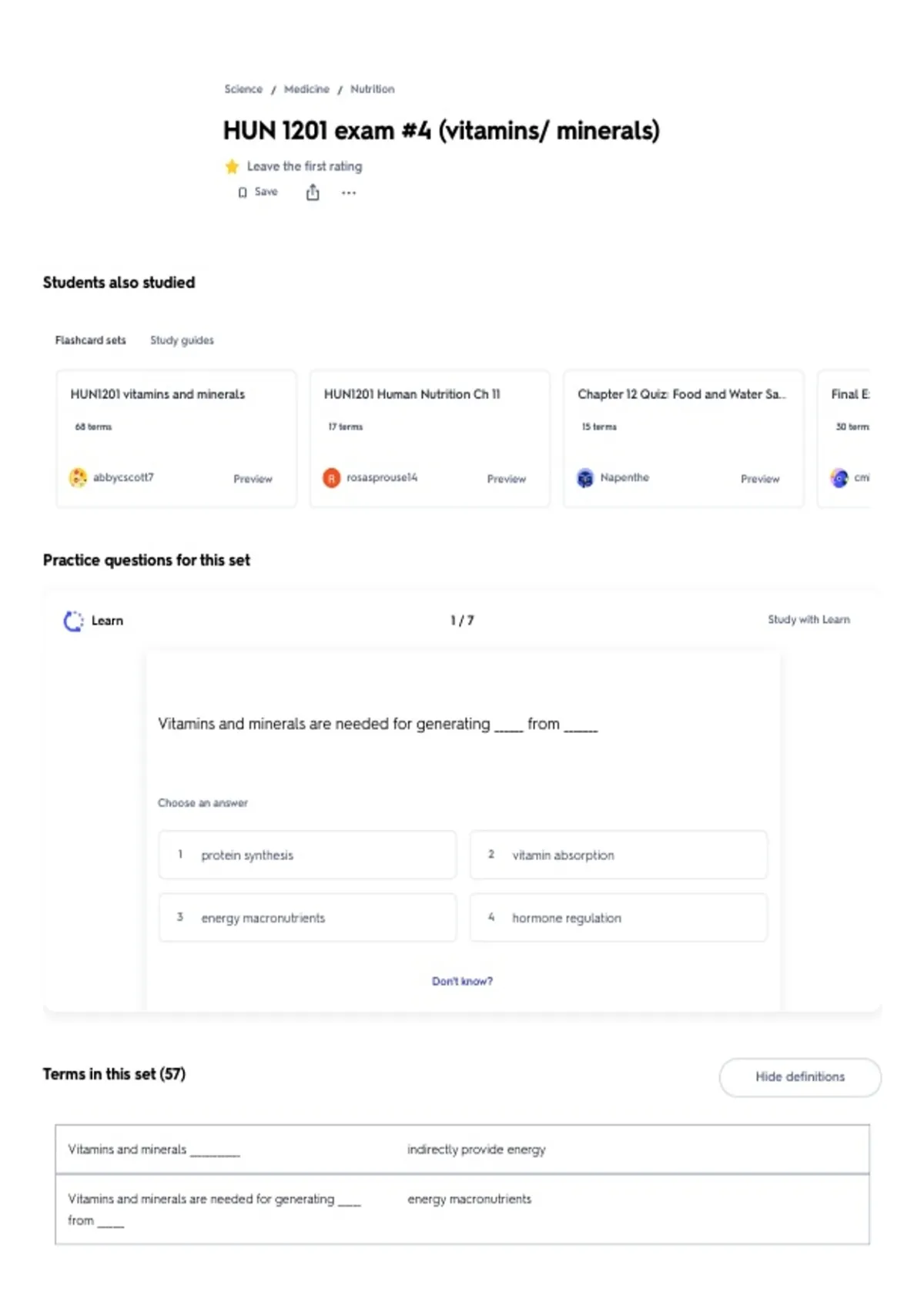Toggle Hide definitions button
The width and height of the screenshot is (924, 1309).
(800, 1076)
